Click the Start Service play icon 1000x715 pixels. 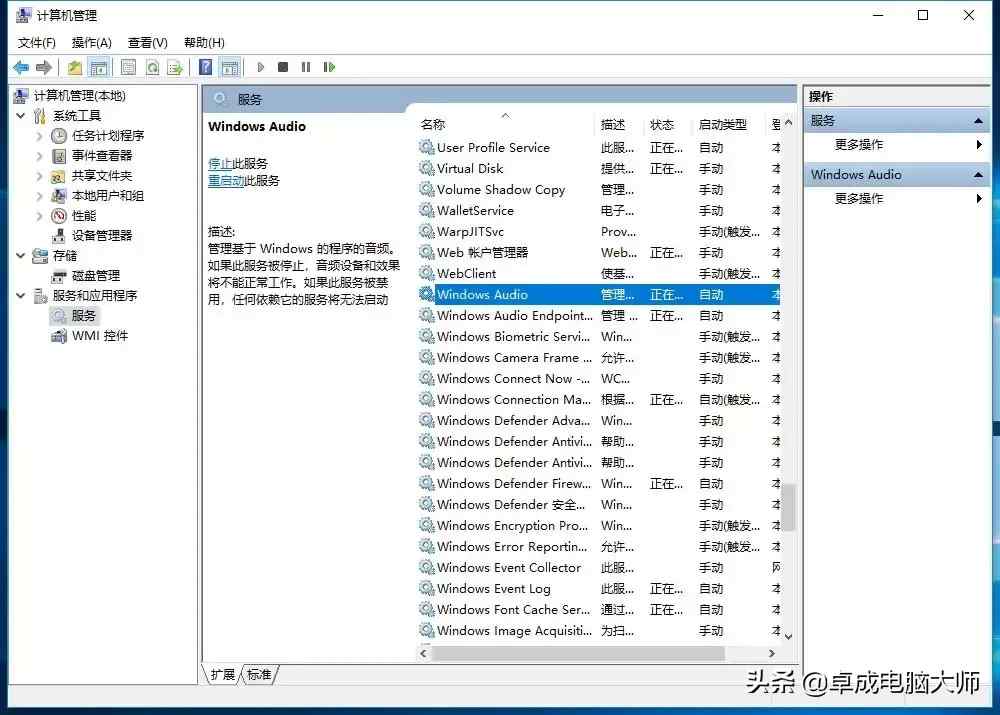tap(260, 67)
